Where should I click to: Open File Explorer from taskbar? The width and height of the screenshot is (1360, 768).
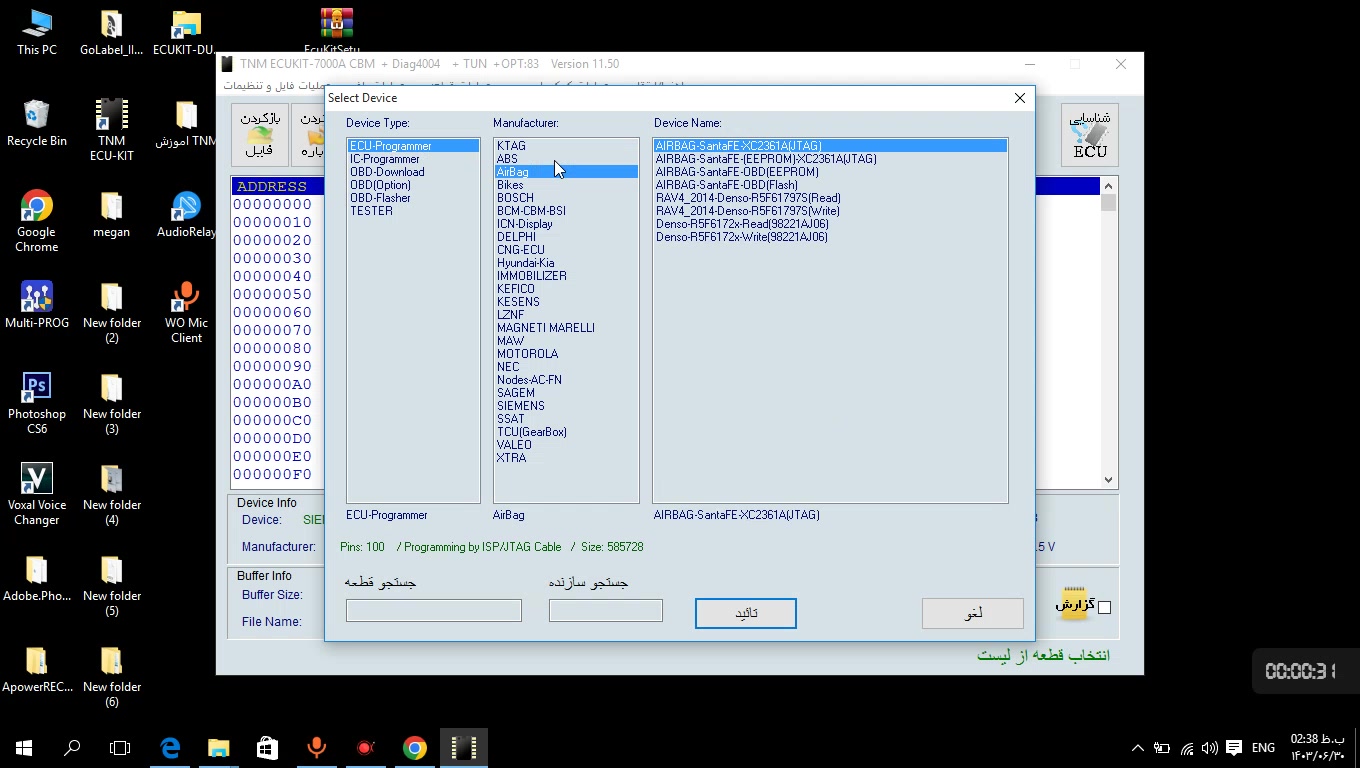(x=218, y=747)
